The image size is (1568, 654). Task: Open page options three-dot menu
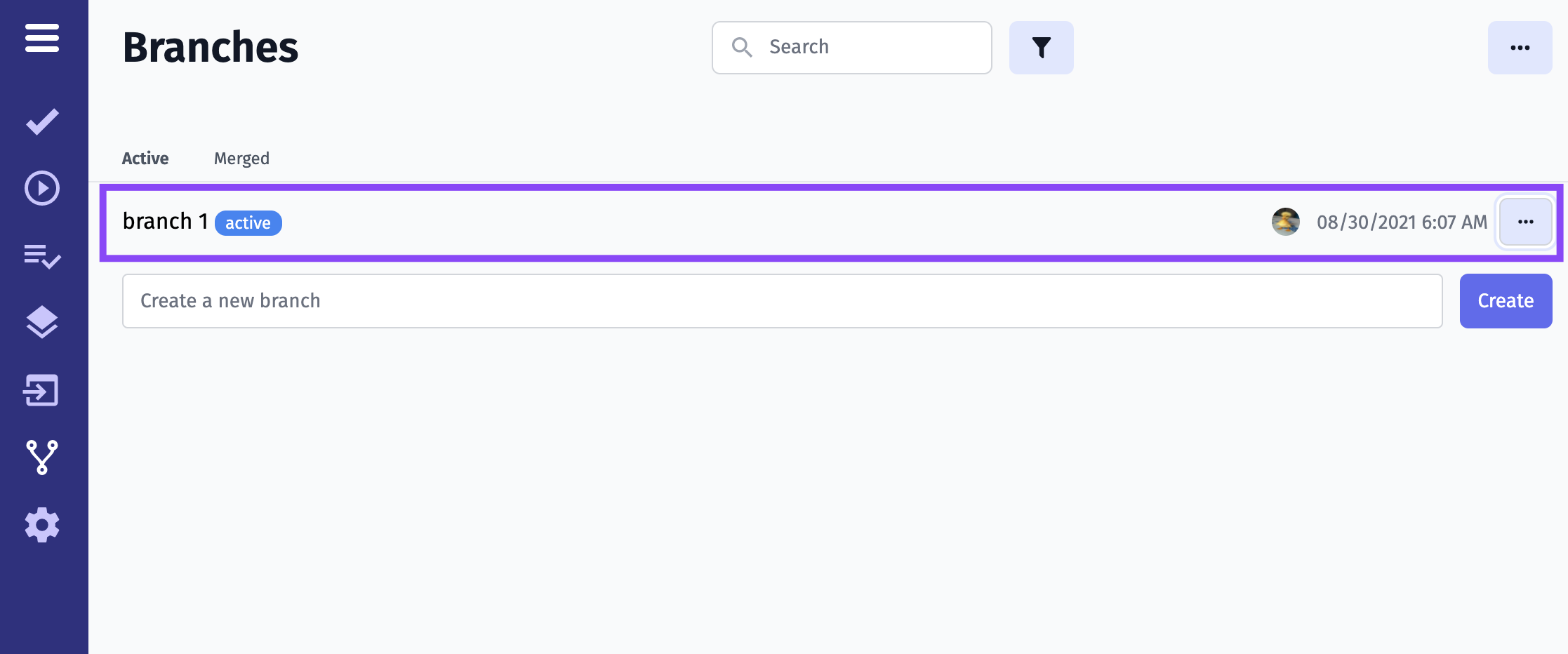point(1520,48)
